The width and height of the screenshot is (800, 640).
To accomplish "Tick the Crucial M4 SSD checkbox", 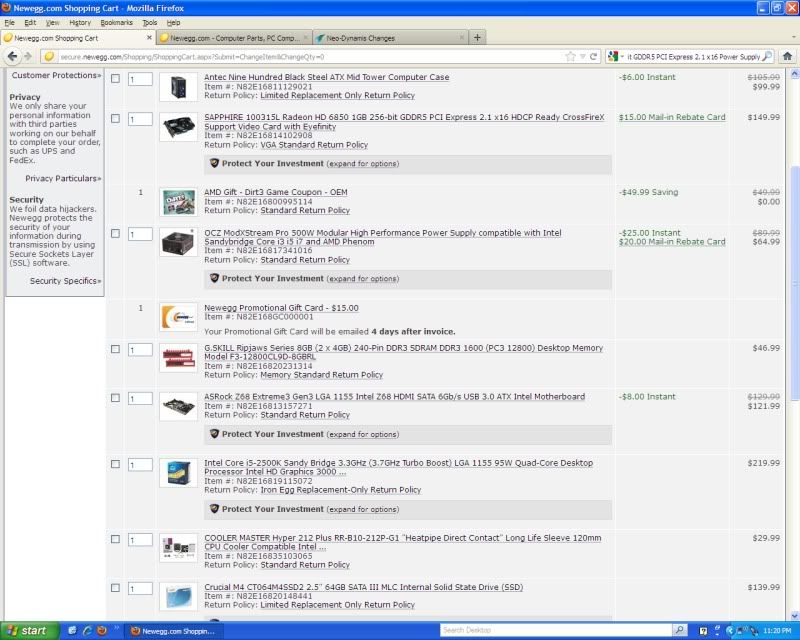I will tap(115, 588).
